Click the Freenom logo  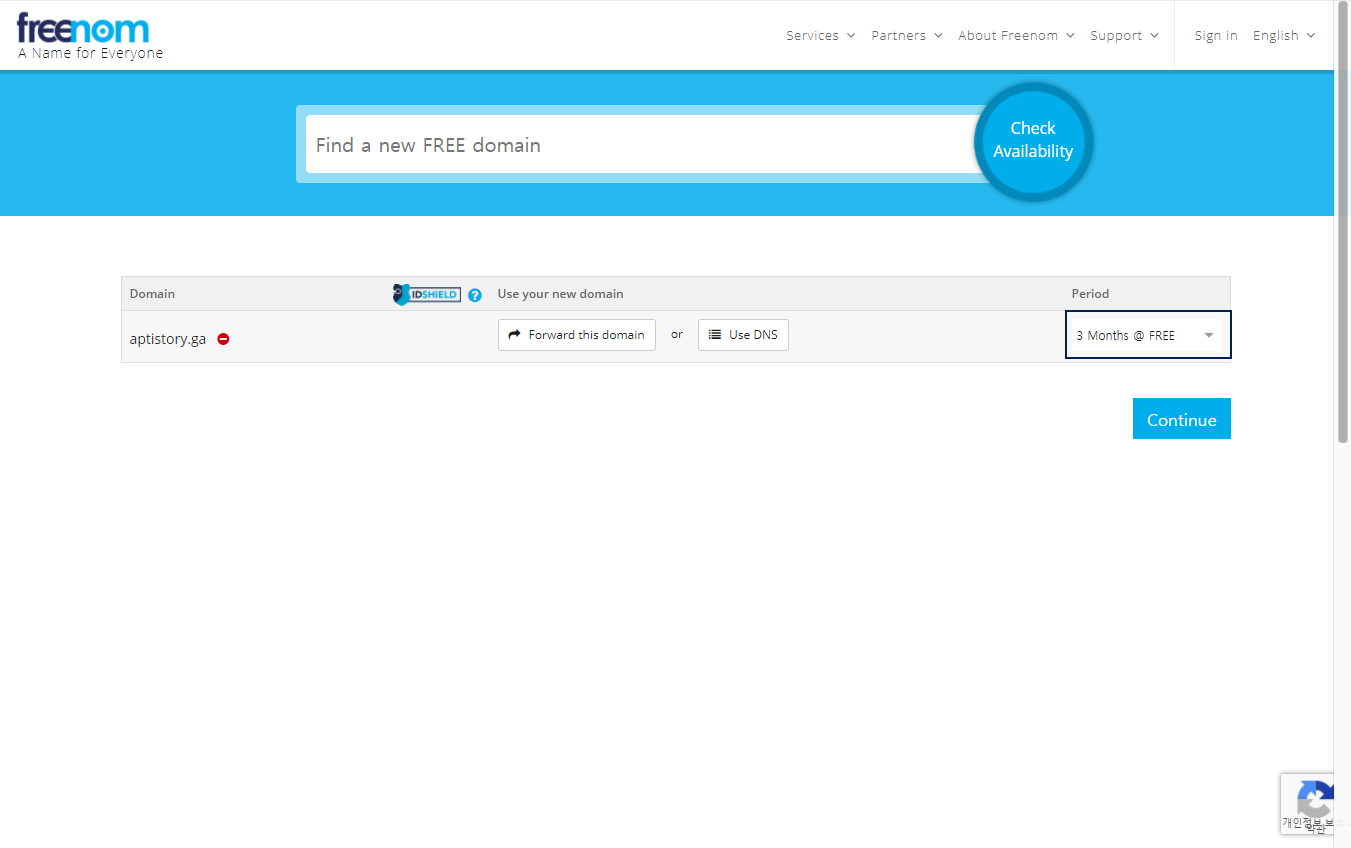pos(83,28)
